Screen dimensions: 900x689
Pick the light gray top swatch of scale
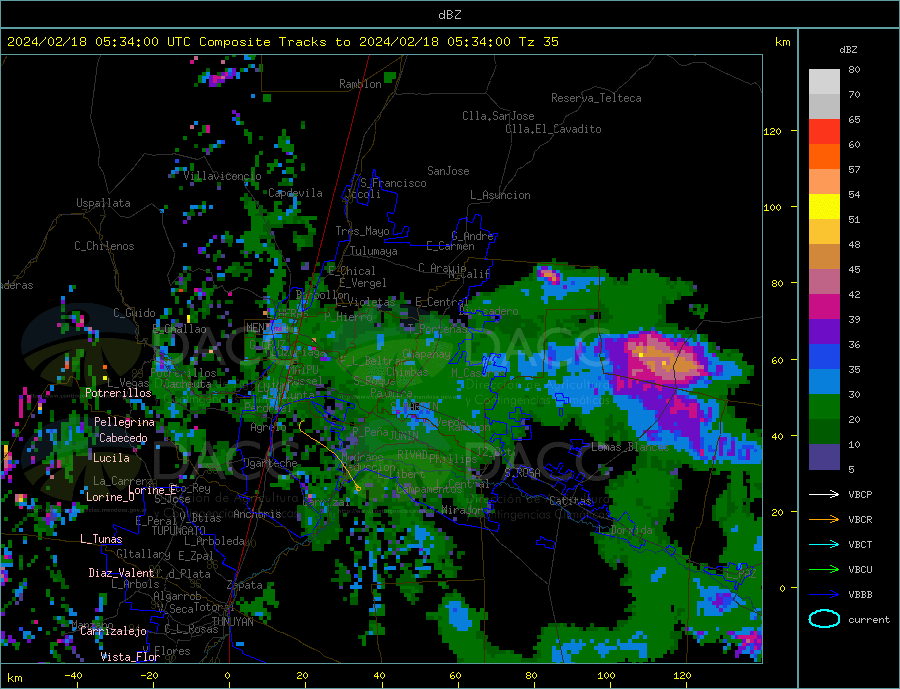click(x=824, y=82)
